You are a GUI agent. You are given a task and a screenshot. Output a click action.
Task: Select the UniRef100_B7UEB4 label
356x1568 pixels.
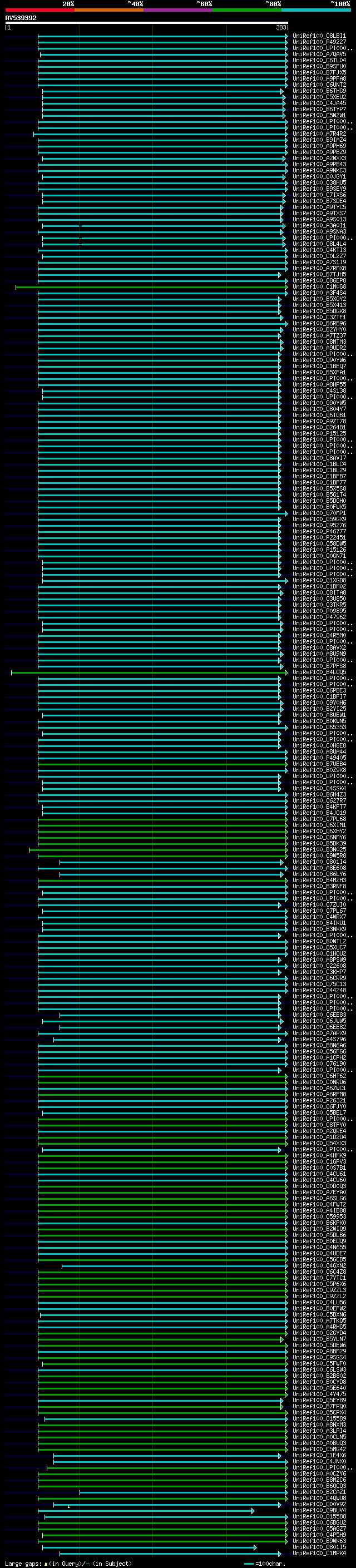[319, 764]
